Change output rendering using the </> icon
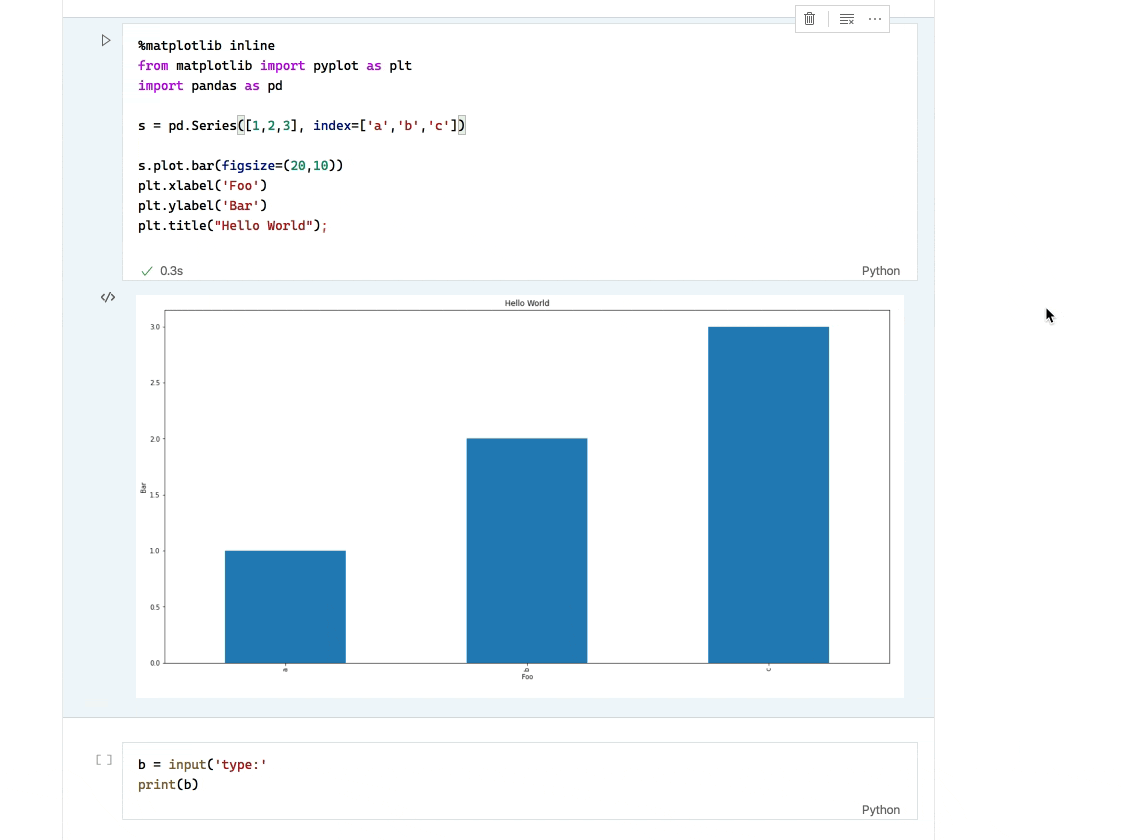 tap(107, 297)
